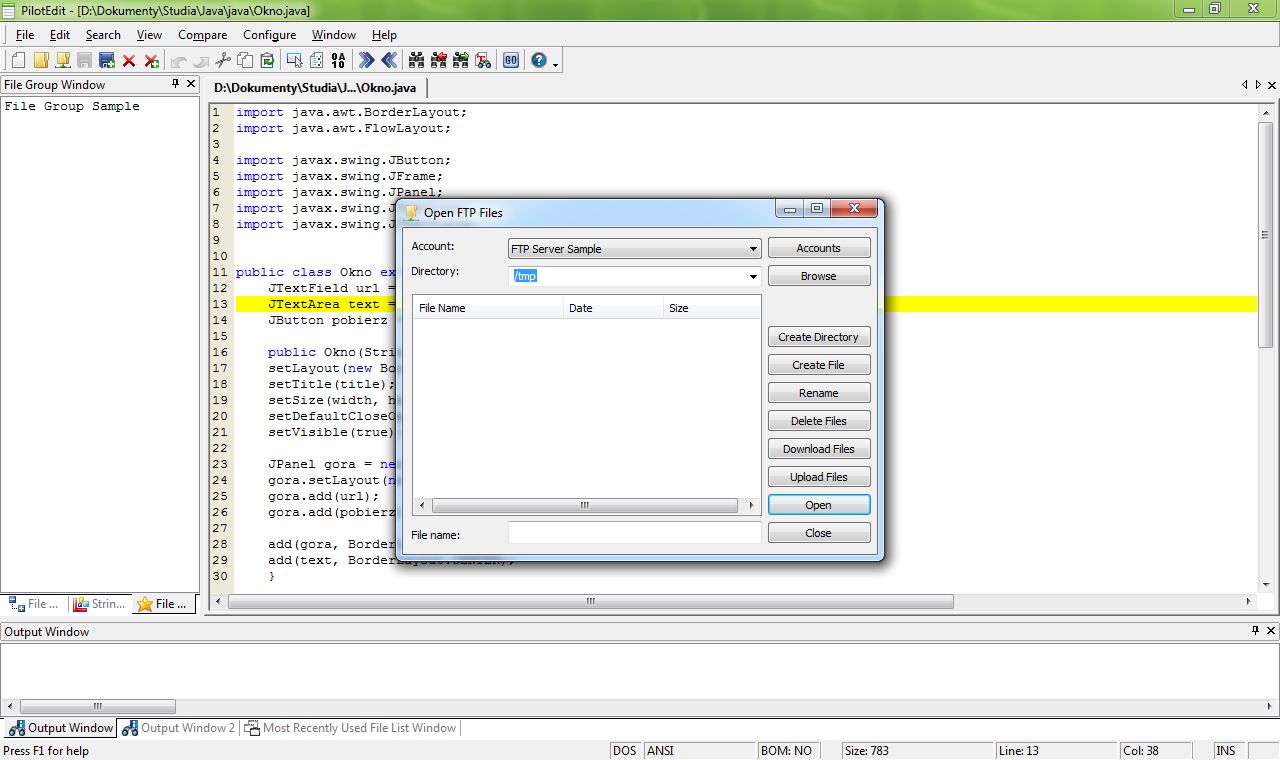The image size is (1280, 760).
Task: Click the Find in files icon
Action: [483, 61]
